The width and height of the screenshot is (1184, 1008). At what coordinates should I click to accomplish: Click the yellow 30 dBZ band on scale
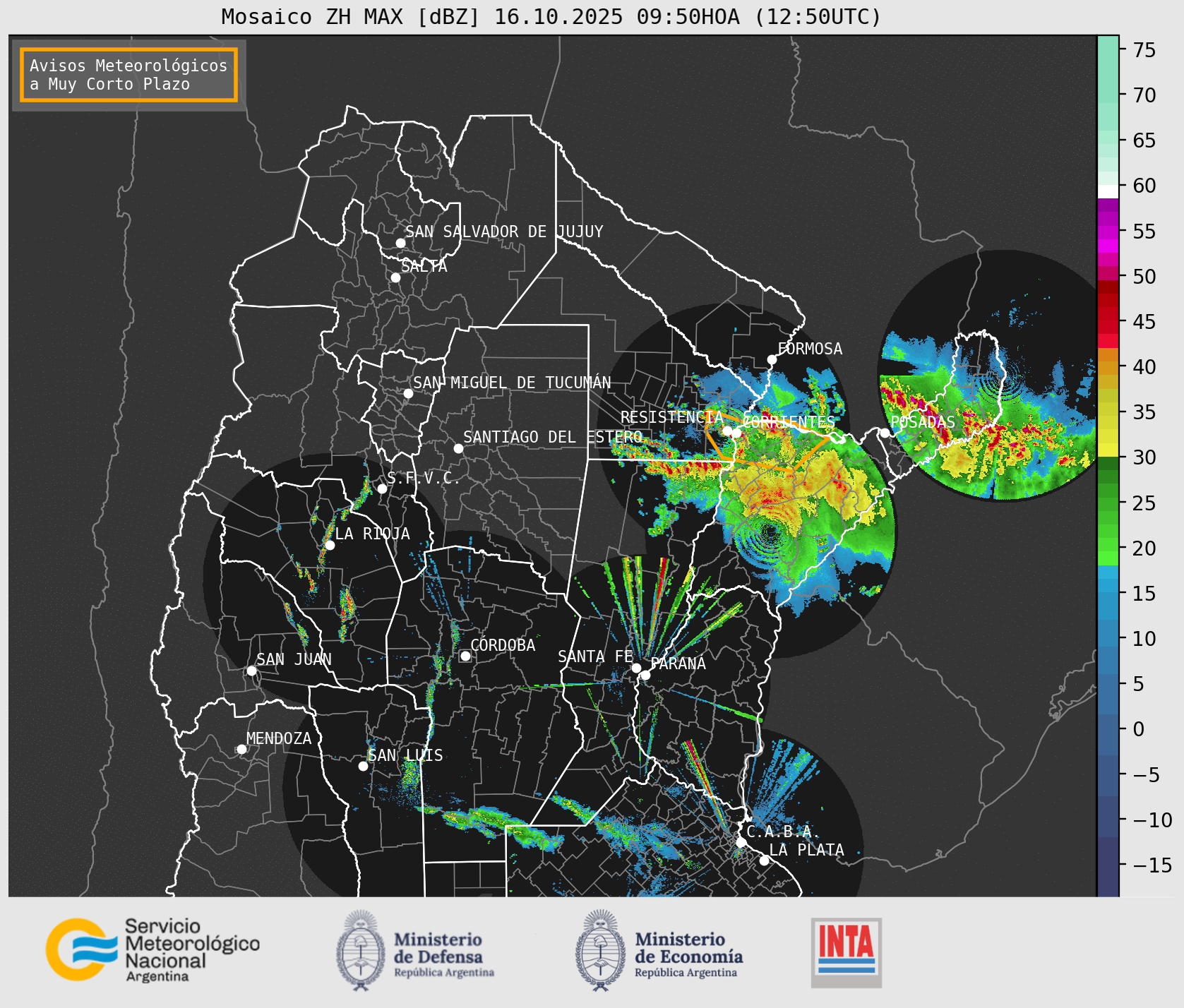point(1108,450)
